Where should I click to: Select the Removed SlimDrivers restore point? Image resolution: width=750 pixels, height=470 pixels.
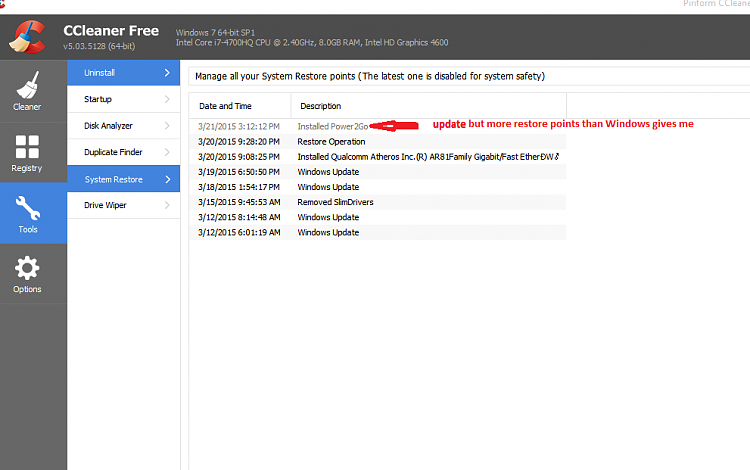[x=377, y=202]
